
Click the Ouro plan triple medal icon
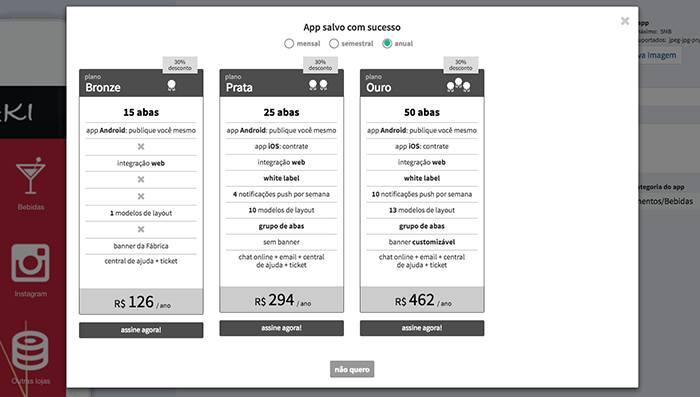coord(458,85)
